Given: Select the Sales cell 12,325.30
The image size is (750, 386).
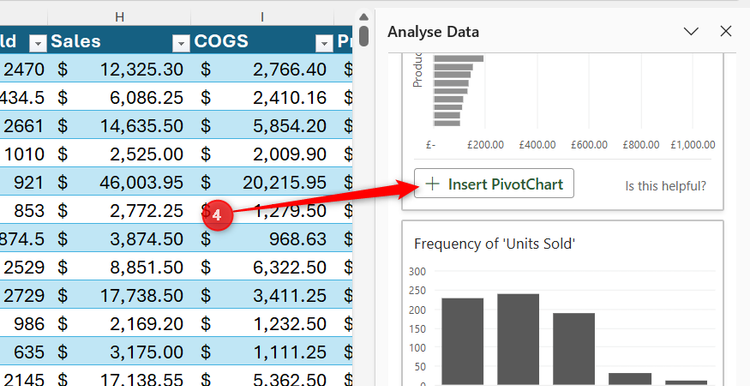Looking at the screenshot, I should (119, 69).
